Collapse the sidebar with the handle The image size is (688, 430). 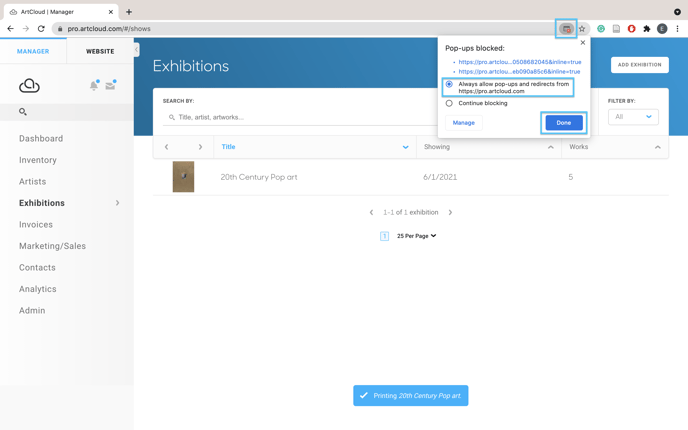[x=136, y=50]
